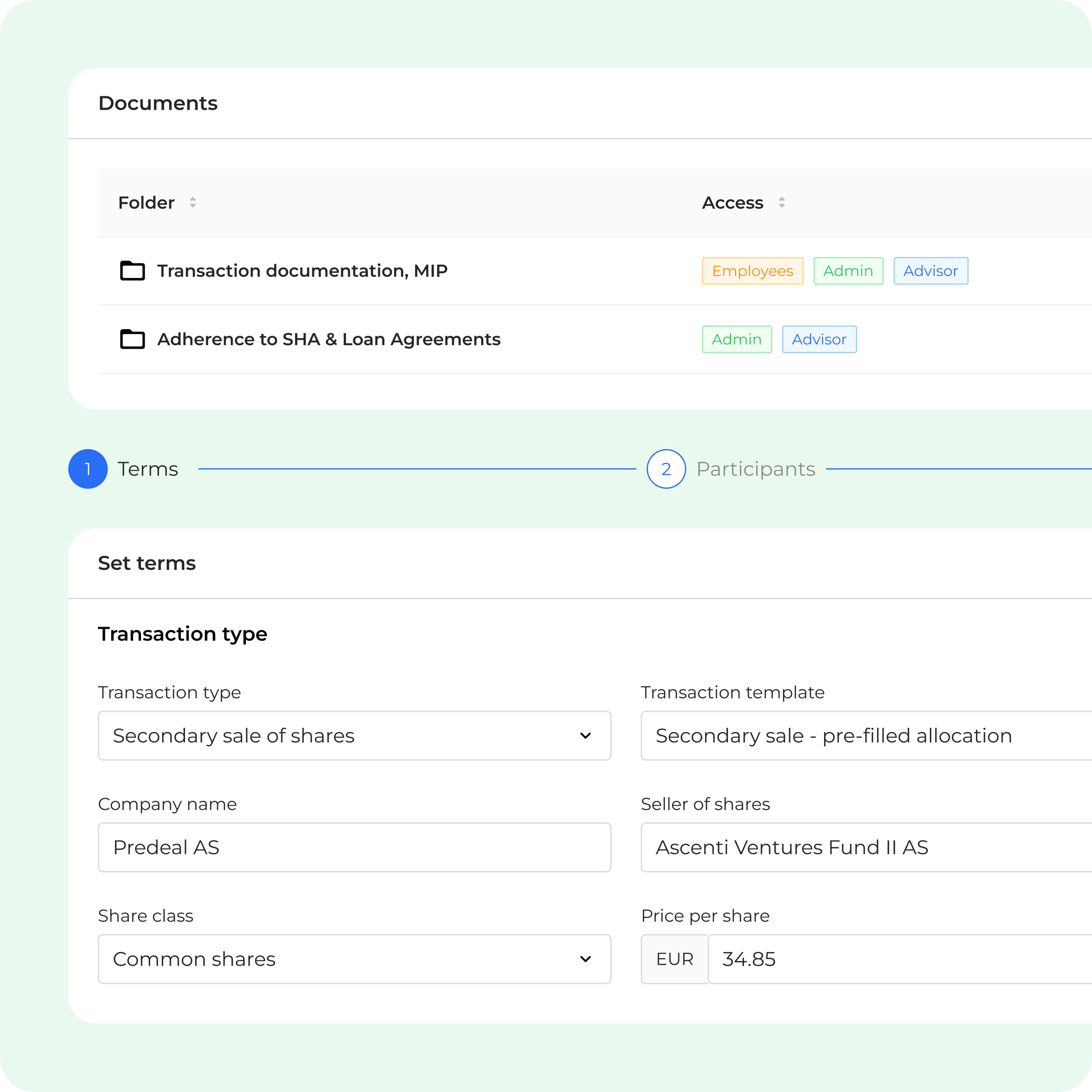Sort by Access column arrows

[782, 202]
